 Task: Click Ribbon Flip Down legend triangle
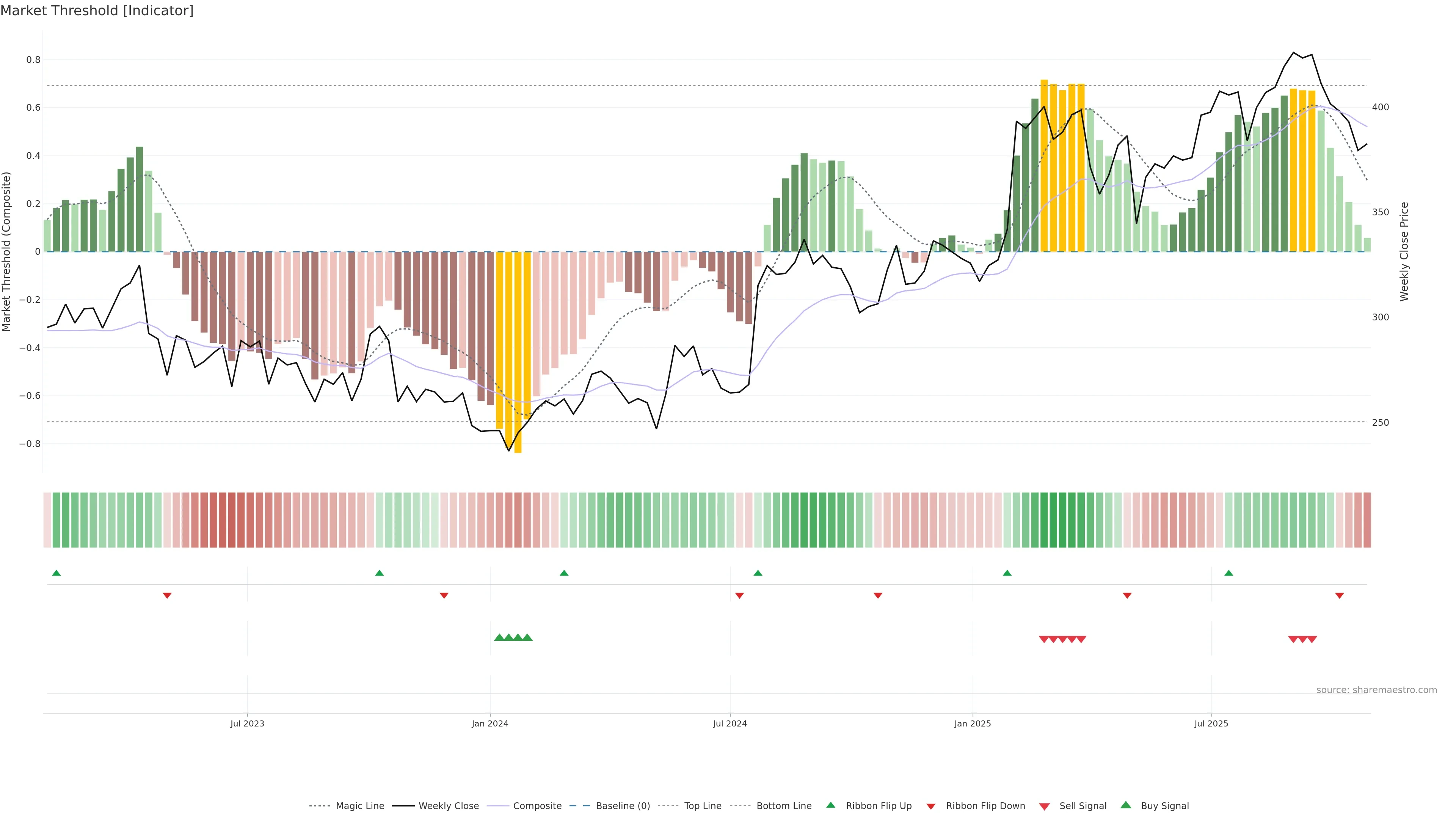[931, 806]
